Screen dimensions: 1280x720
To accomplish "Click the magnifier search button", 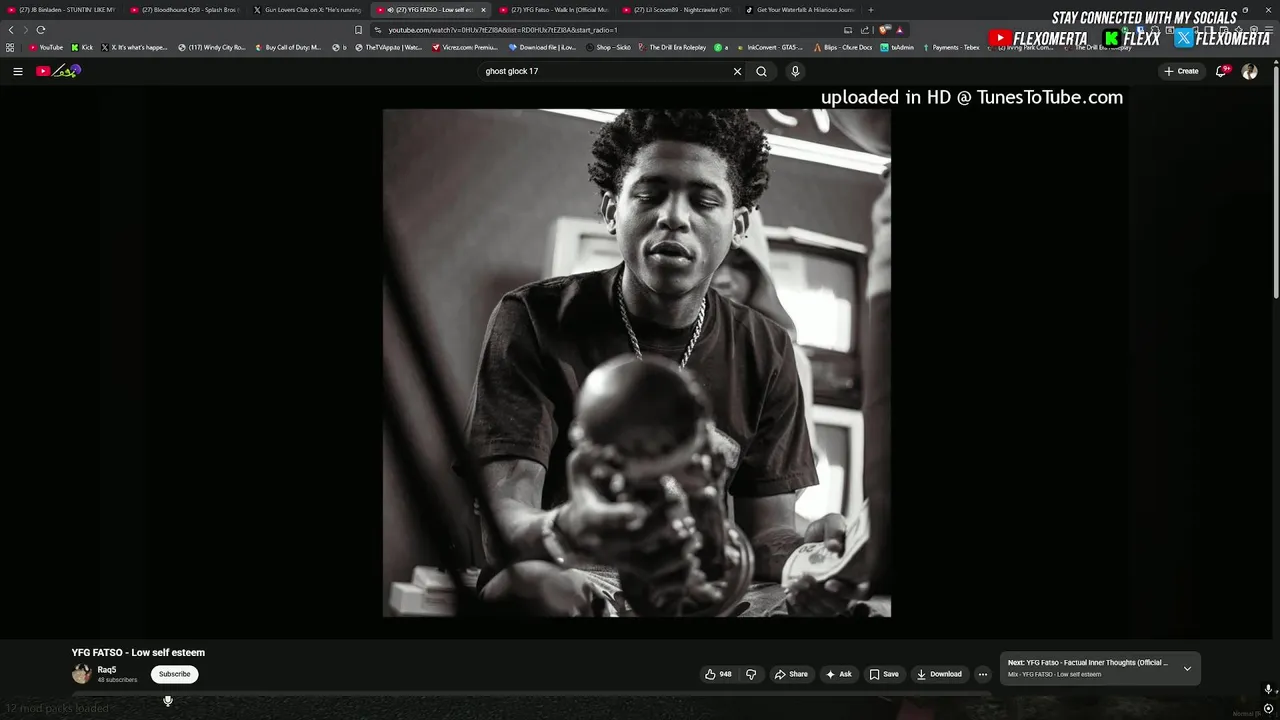I will 761,71.
